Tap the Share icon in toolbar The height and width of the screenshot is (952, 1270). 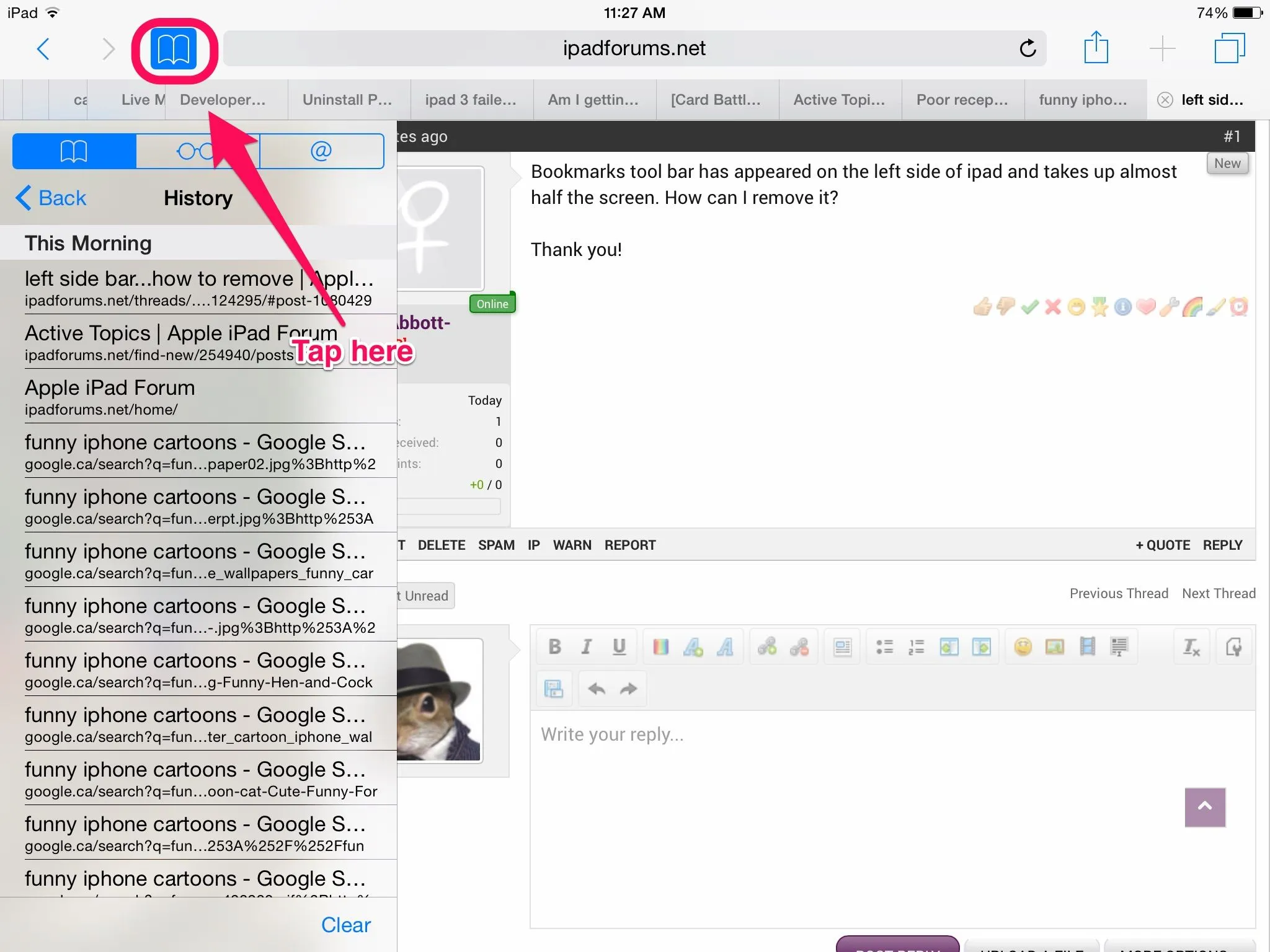coord(1096,48)
